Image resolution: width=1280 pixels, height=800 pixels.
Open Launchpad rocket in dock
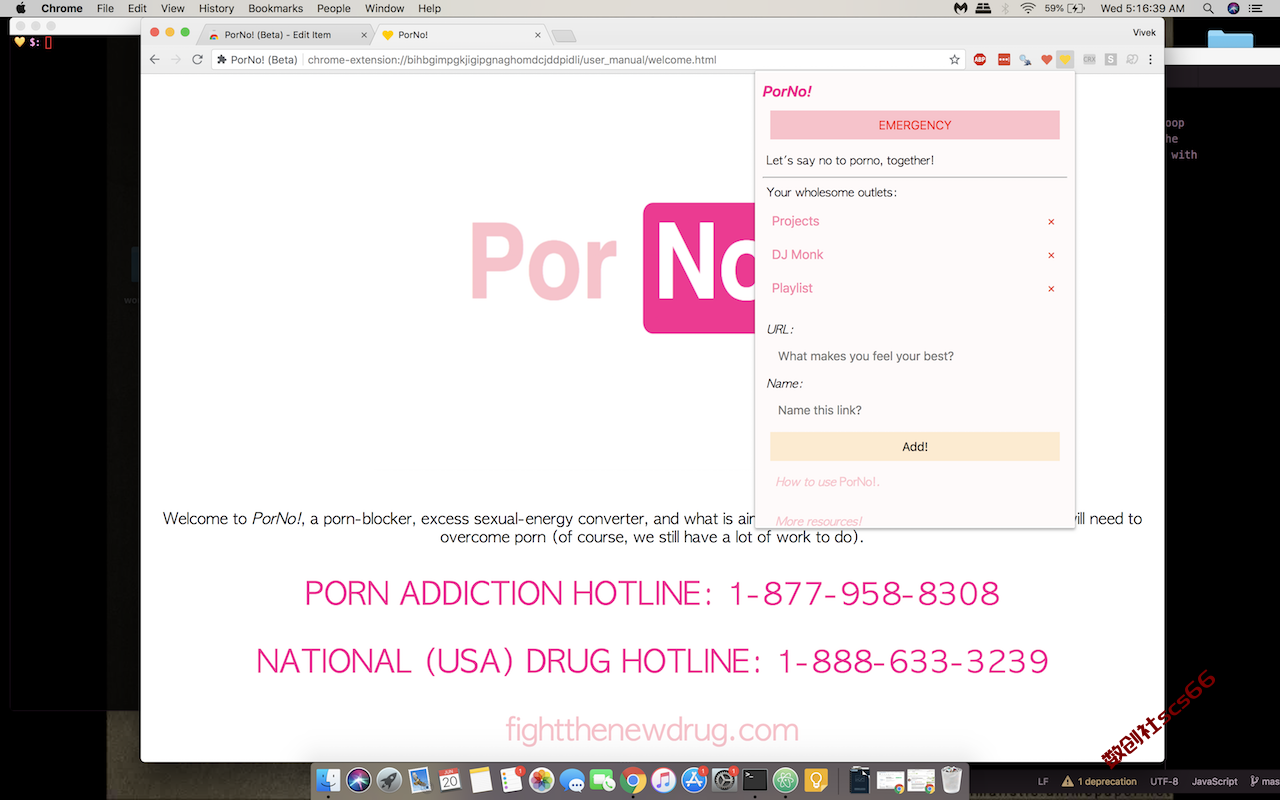tap(389, 780)
